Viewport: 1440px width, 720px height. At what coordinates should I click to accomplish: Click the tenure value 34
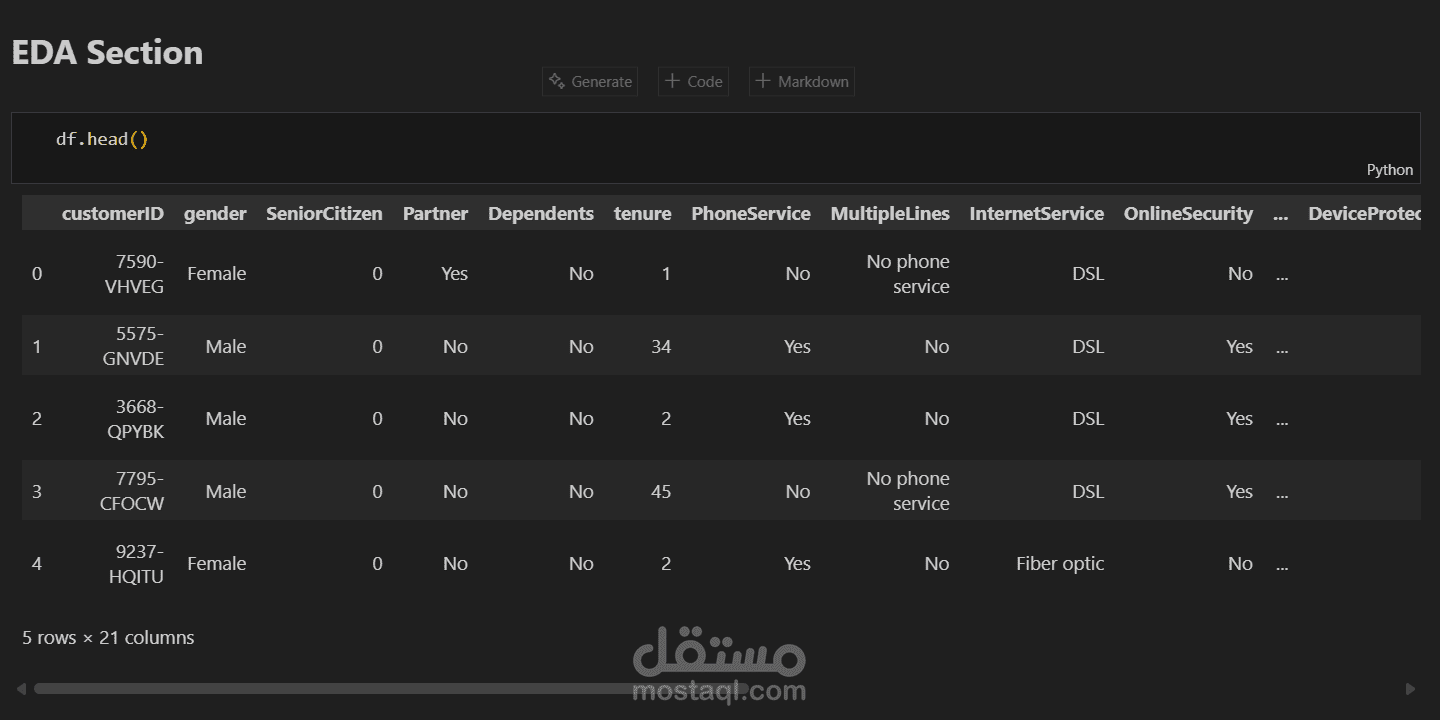coord(660,347)
